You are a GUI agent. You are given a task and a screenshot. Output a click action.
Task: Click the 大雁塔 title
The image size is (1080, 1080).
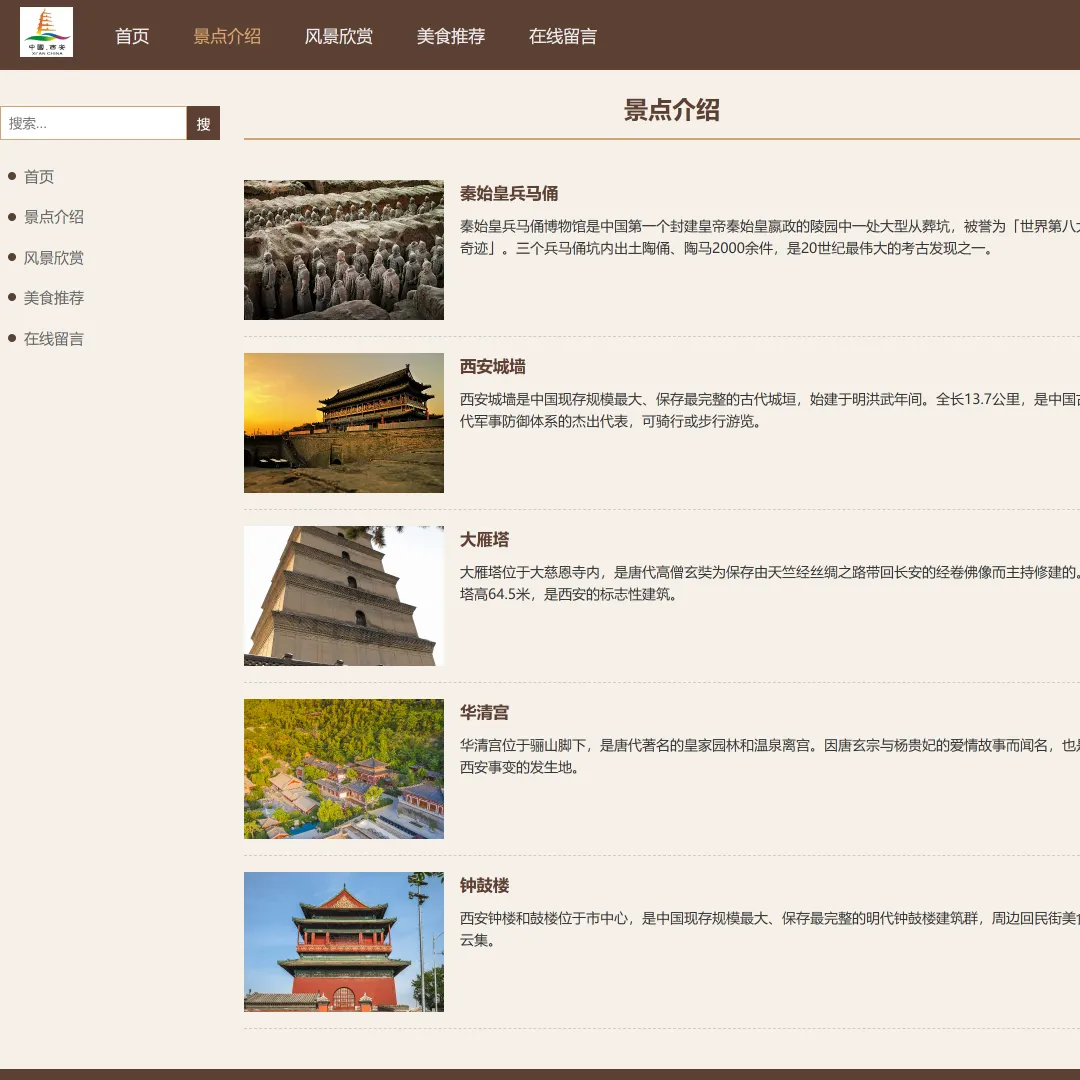pos(484,539)
